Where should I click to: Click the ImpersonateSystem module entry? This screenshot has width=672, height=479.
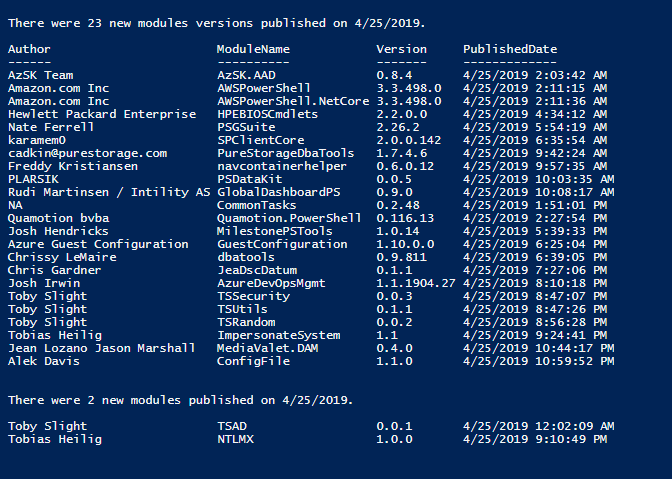(279, 335)
